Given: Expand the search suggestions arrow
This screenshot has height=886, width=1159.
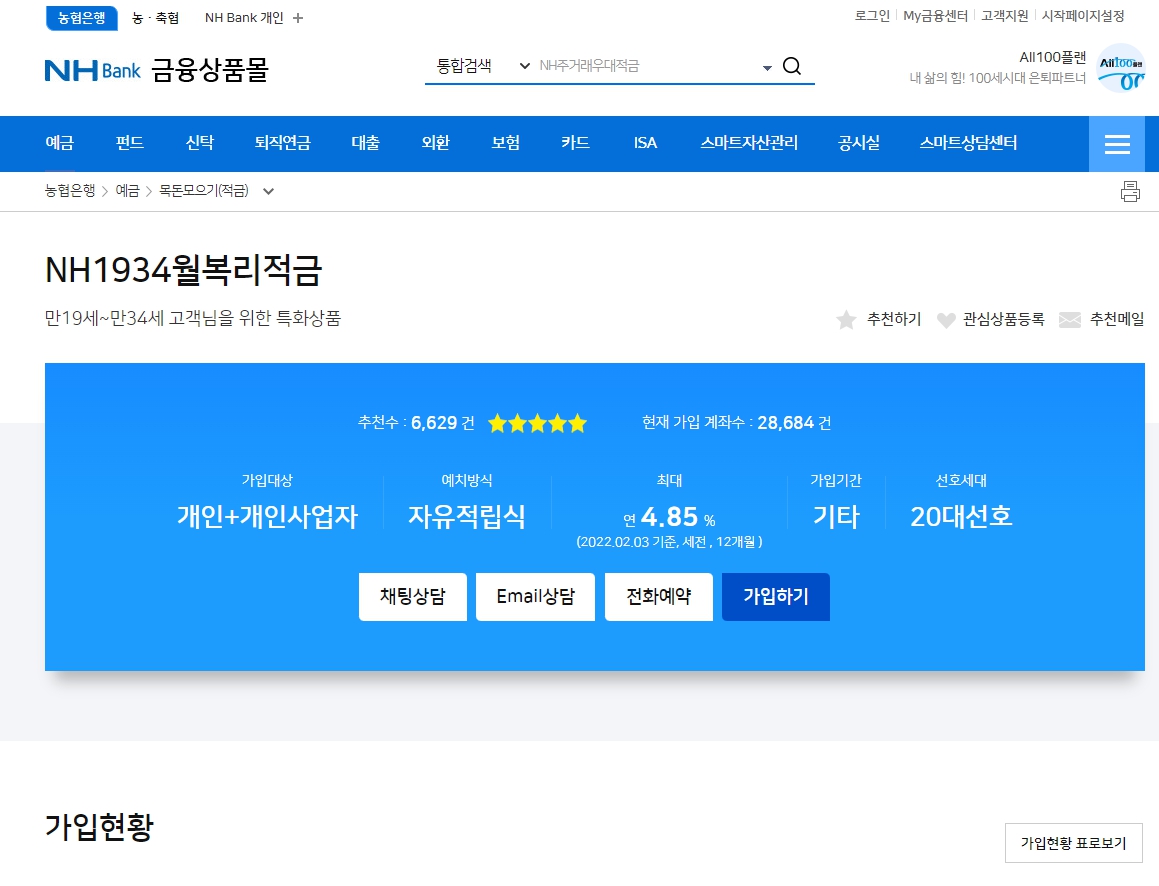Looking at the screenshot, I should pos(767,67).
